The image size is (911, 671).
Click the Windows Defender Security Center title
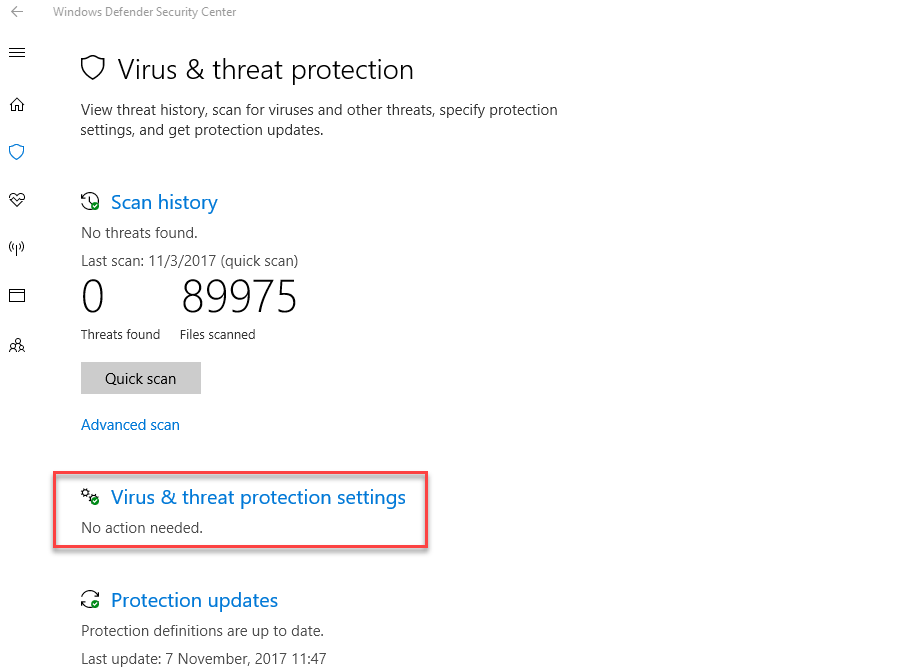[x=145, y=12]
